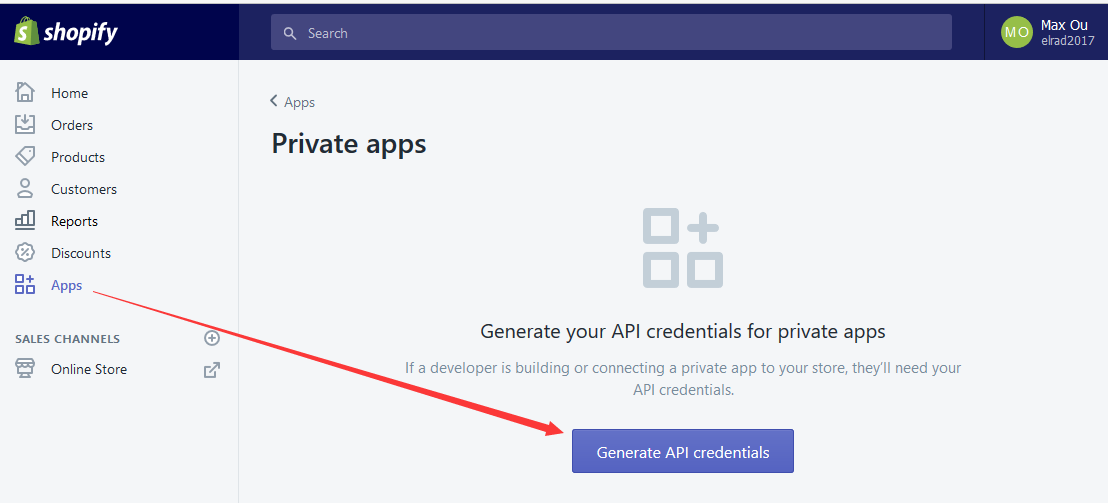The image size is (1108, 503).
Task: Go back via Apps chevron link
Action: tap(293, 102)
